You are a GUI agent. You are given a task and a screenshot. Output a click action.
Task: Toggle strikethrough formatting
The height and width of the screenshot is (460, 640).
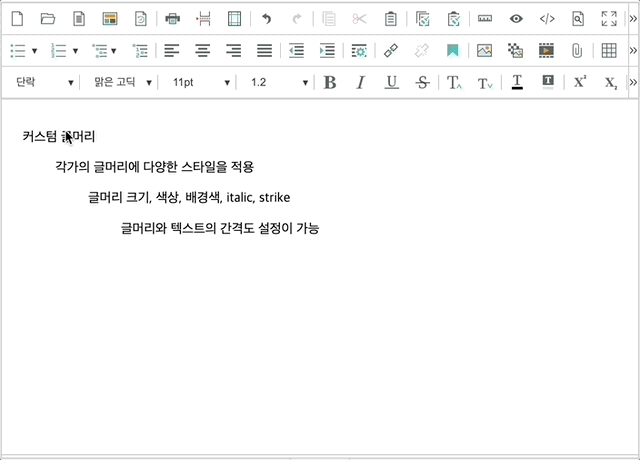pyautogui.click(x=422, y=82)
